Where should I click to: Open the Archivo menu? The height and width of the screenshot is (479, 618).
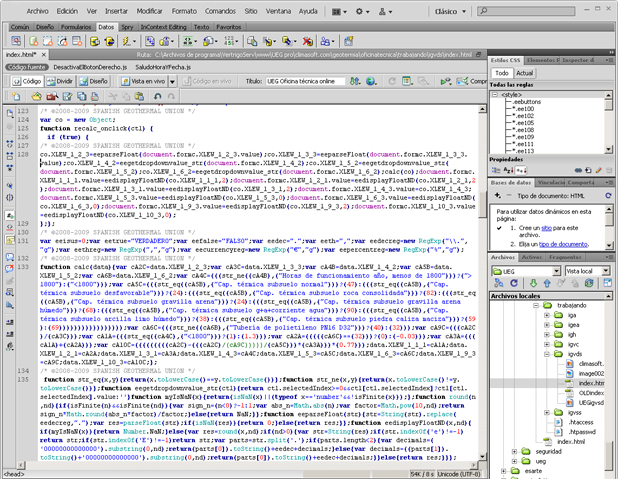click(x=37, y=11)
